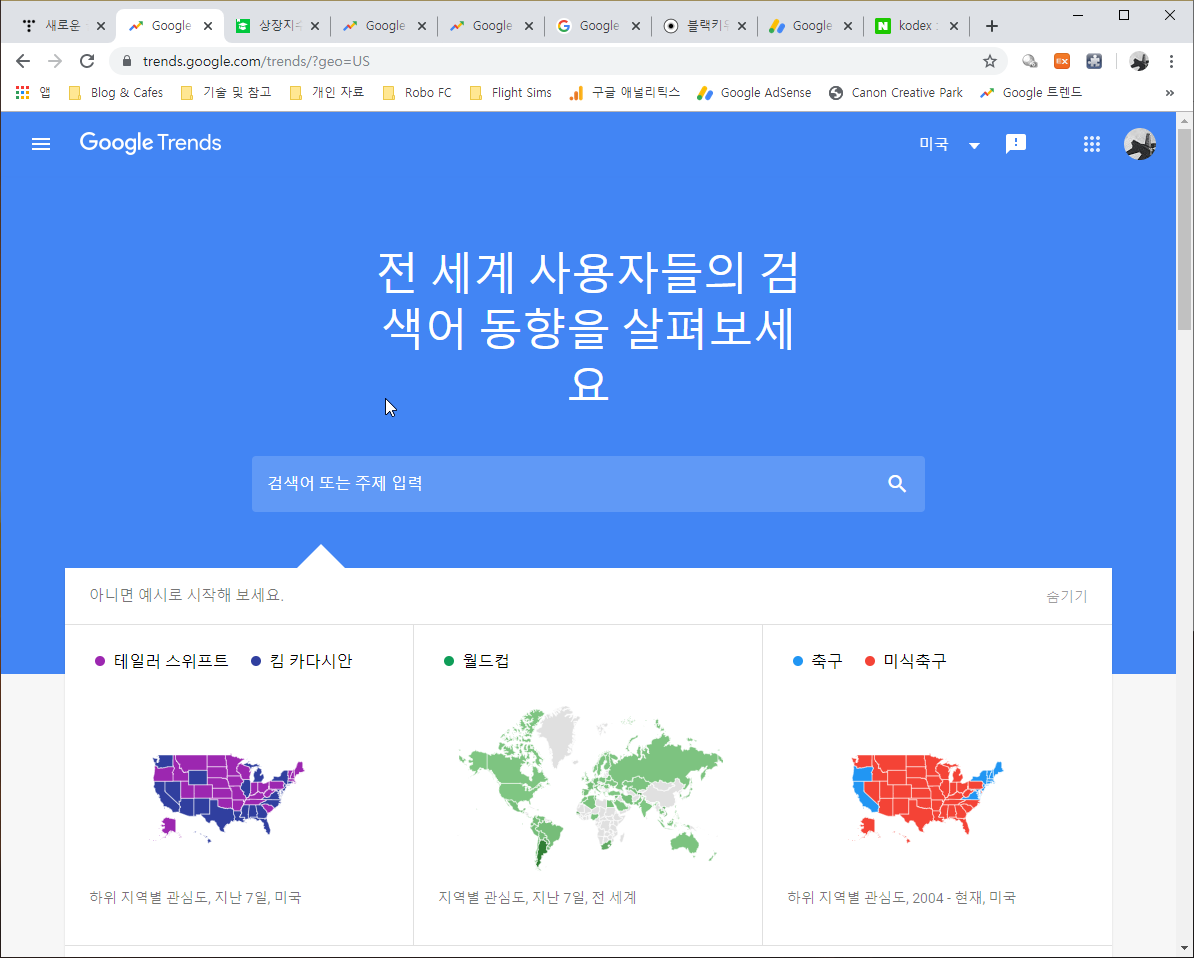Open the 개인 자료 bookmark folder
The height and width of the screenshot is (958, 1194).
(327, 93)
